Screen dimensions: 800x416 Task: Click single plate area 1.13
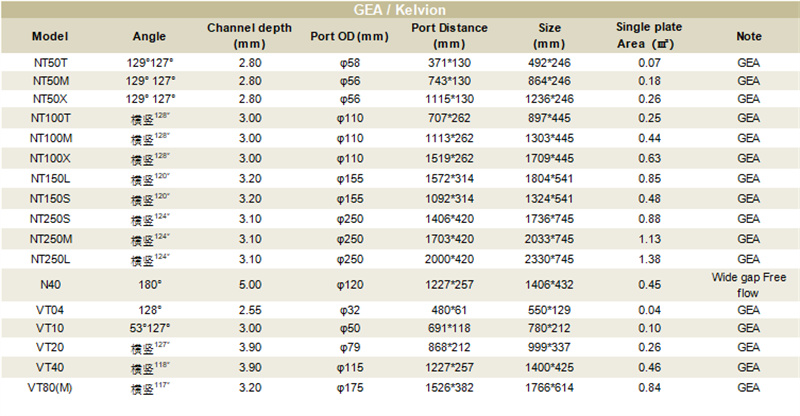[x=649, y=239]
